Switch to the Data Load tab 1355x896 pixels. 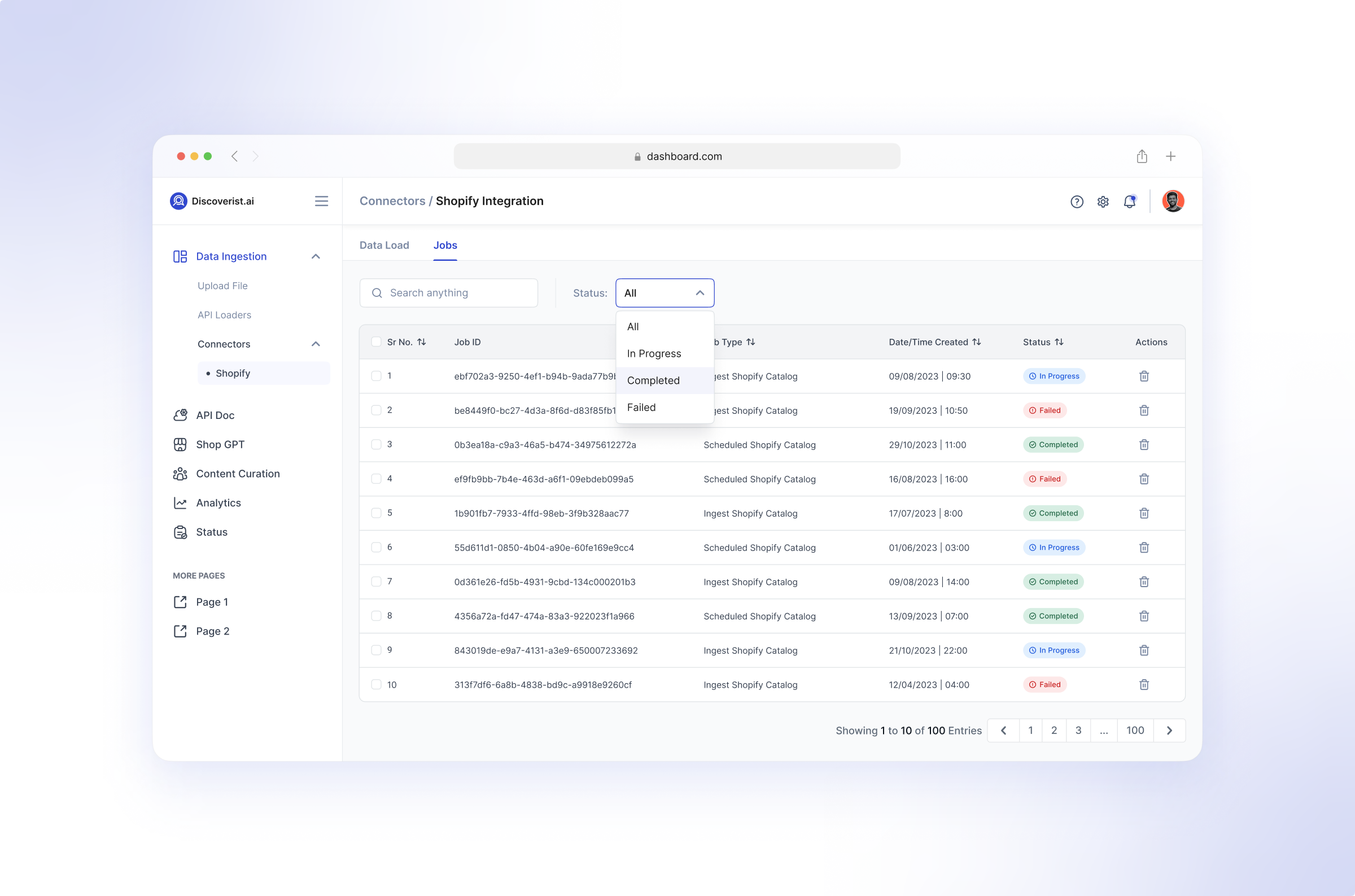[x=384, y=245]
